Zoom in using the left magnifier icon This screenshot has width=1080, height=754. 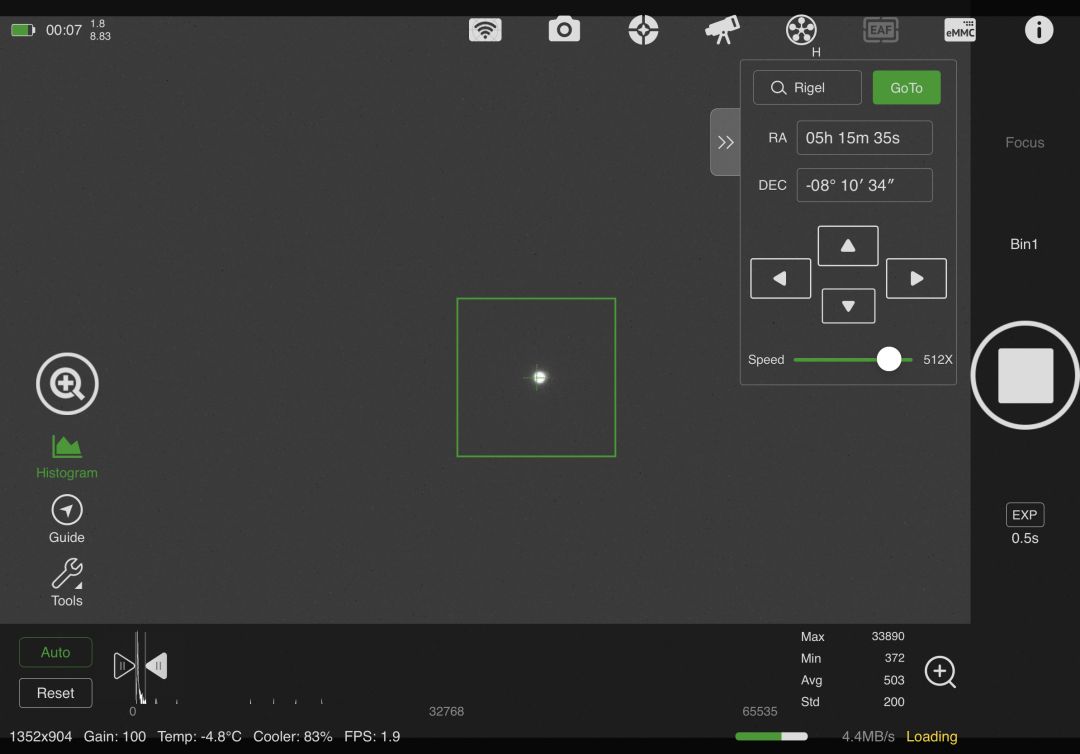(x=67, y=384)
